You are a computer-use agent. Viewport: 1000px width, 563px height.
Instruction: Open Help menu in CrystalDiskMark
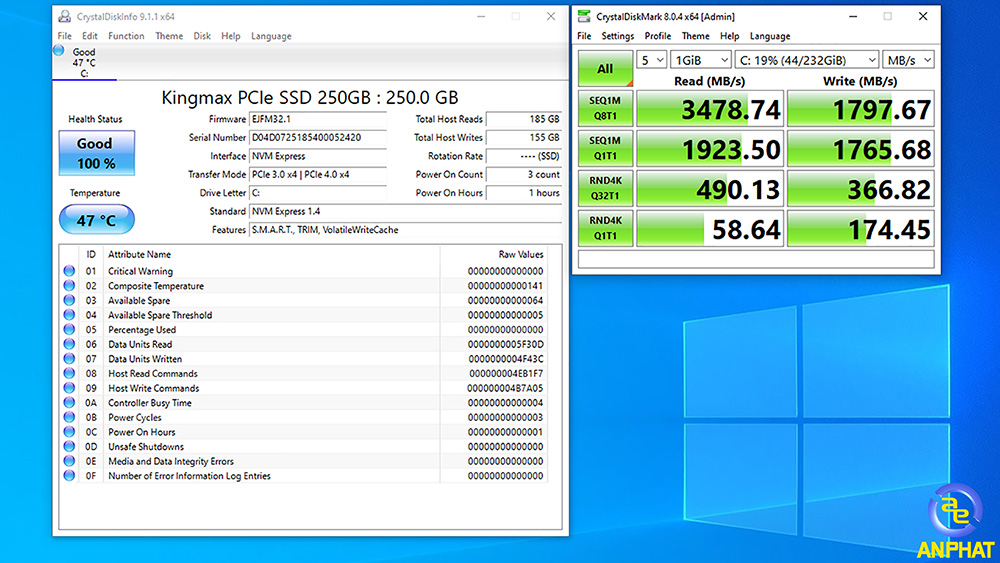click(x=730, y=36)
